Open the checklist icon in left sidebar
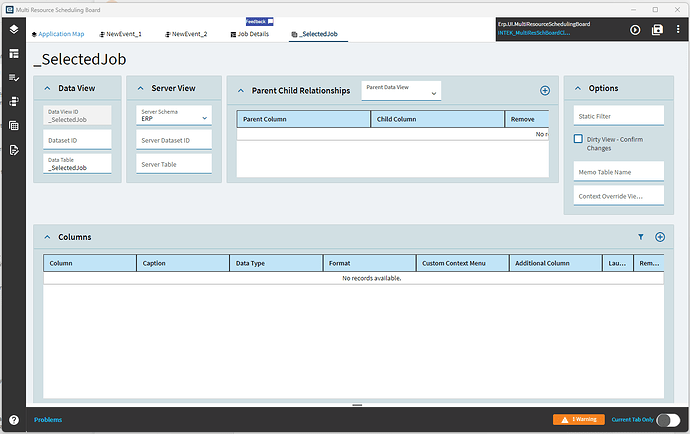The image size is (690, 434). pyautogui.click(x=14, y=78)
